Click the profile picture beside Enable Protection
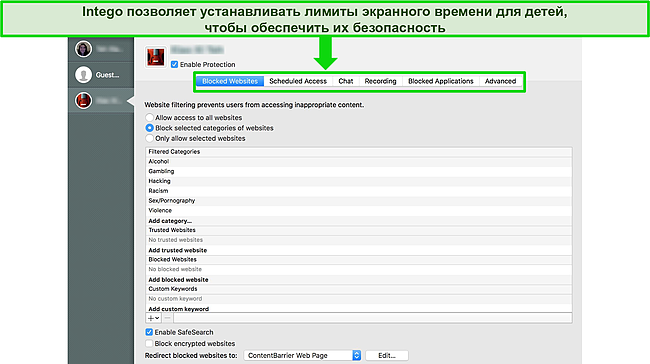The width and height of the screenshot is (650, 364). (x=155, y=57)
